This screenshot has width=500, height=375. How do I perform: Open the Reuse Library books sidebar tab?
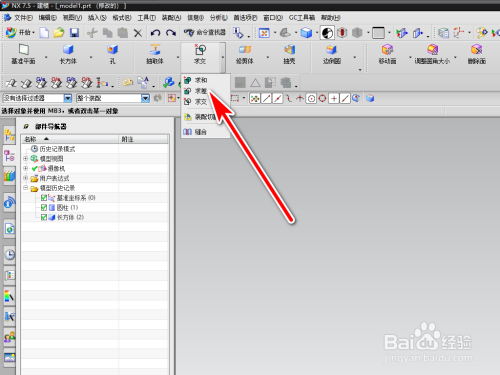pos(9,176)
